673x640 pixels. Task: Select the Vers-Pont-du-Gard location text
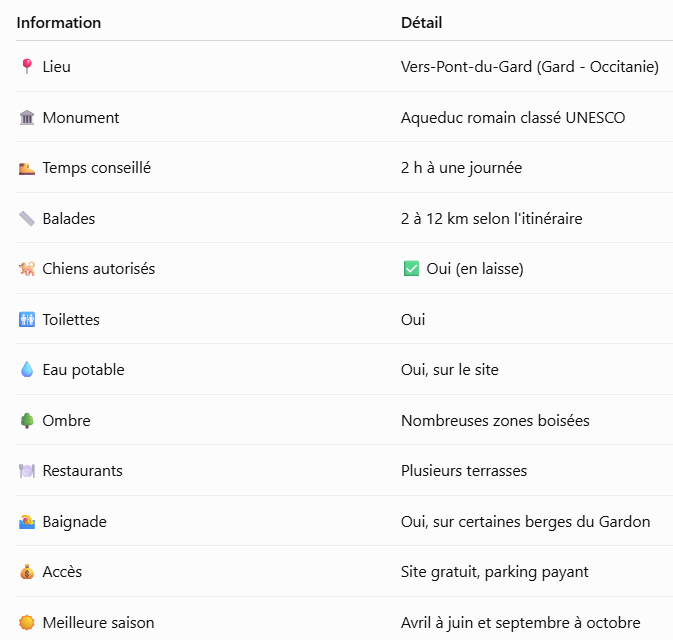[530, 67]
